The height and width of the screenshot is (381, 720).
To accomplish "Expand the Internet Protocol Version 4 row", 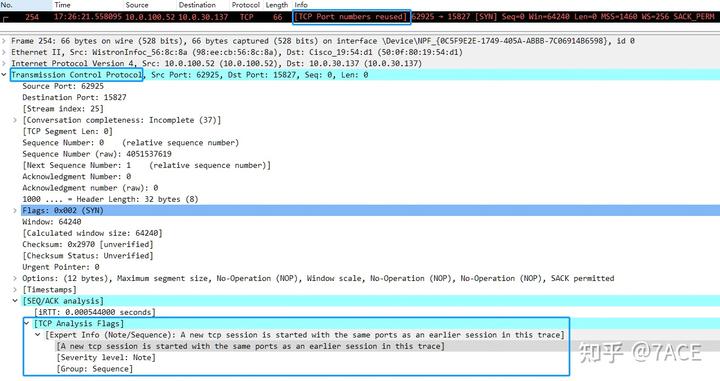I will coord(4,63).
